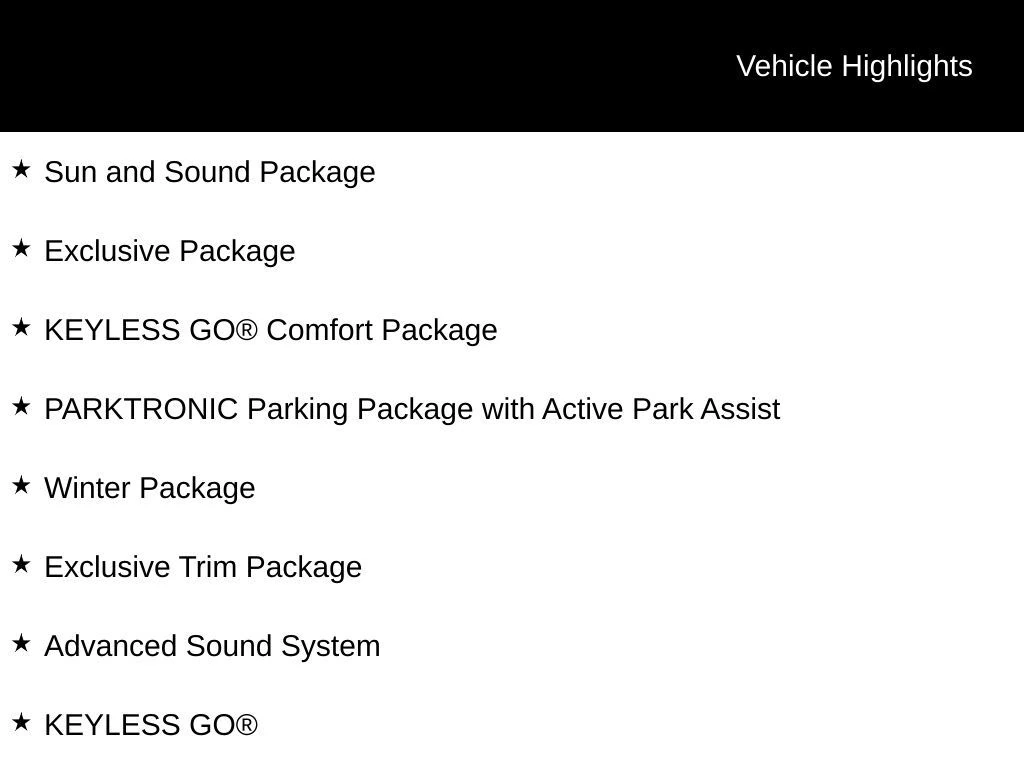Select the star bullet next to Winter Package

(21, 486)
